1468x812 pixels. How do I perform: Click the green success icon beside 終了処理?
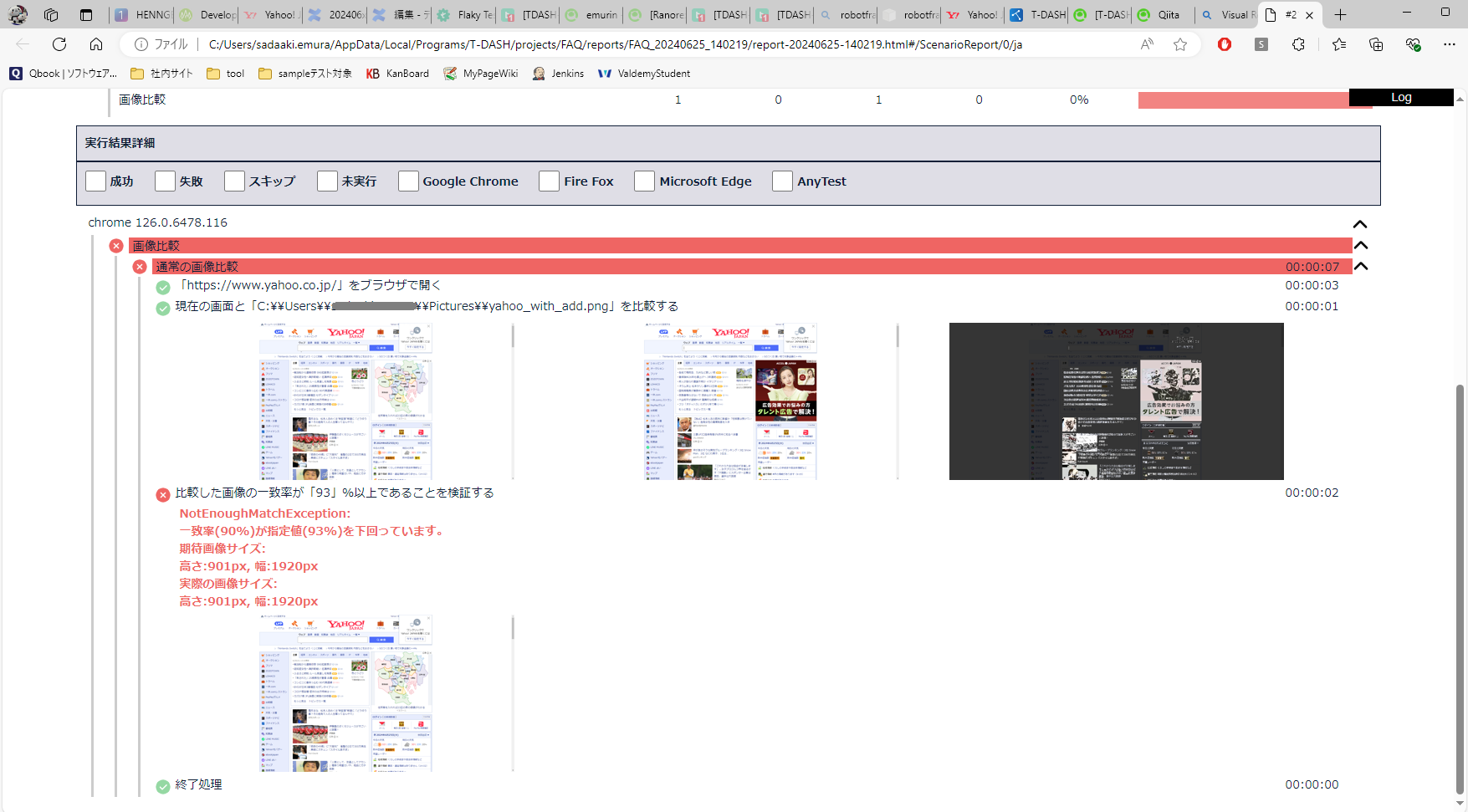(x=163, y=786)
